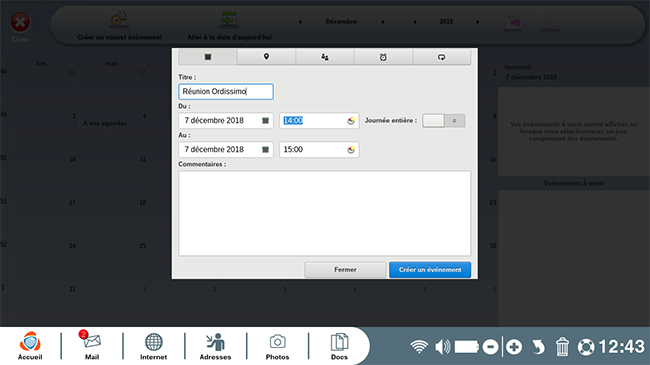Image resolution: width=650 pixels, height=365 pixels.
Task: Toggle the Journée entière switch
Action: pyautogui.click(x=444, y=121)
